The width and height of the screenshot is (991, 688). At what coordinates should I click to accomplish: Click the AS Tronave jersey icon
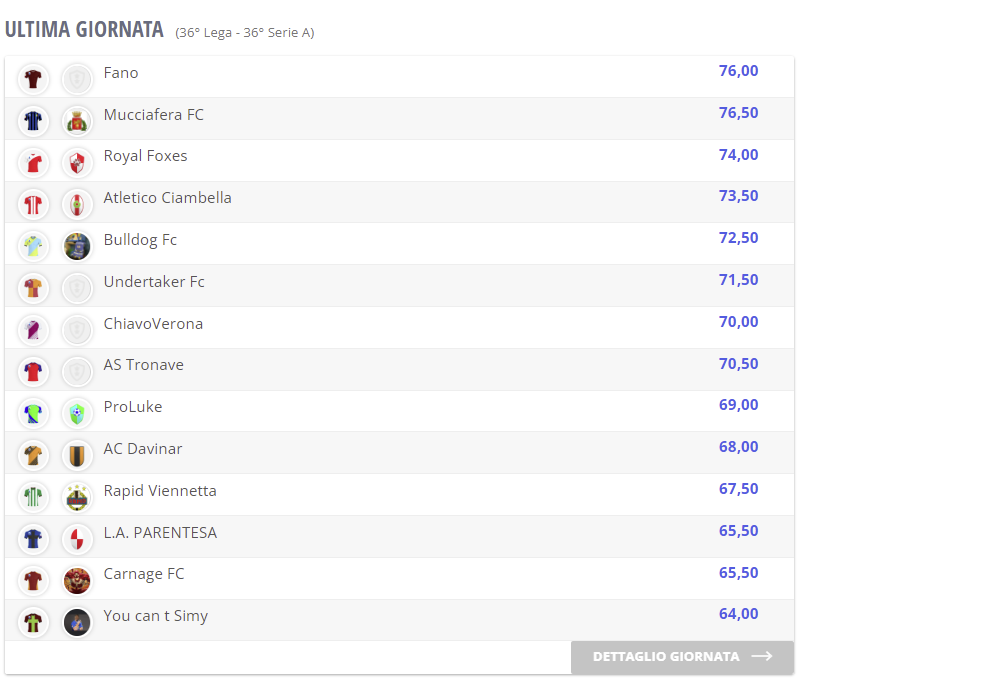[33, 371]
